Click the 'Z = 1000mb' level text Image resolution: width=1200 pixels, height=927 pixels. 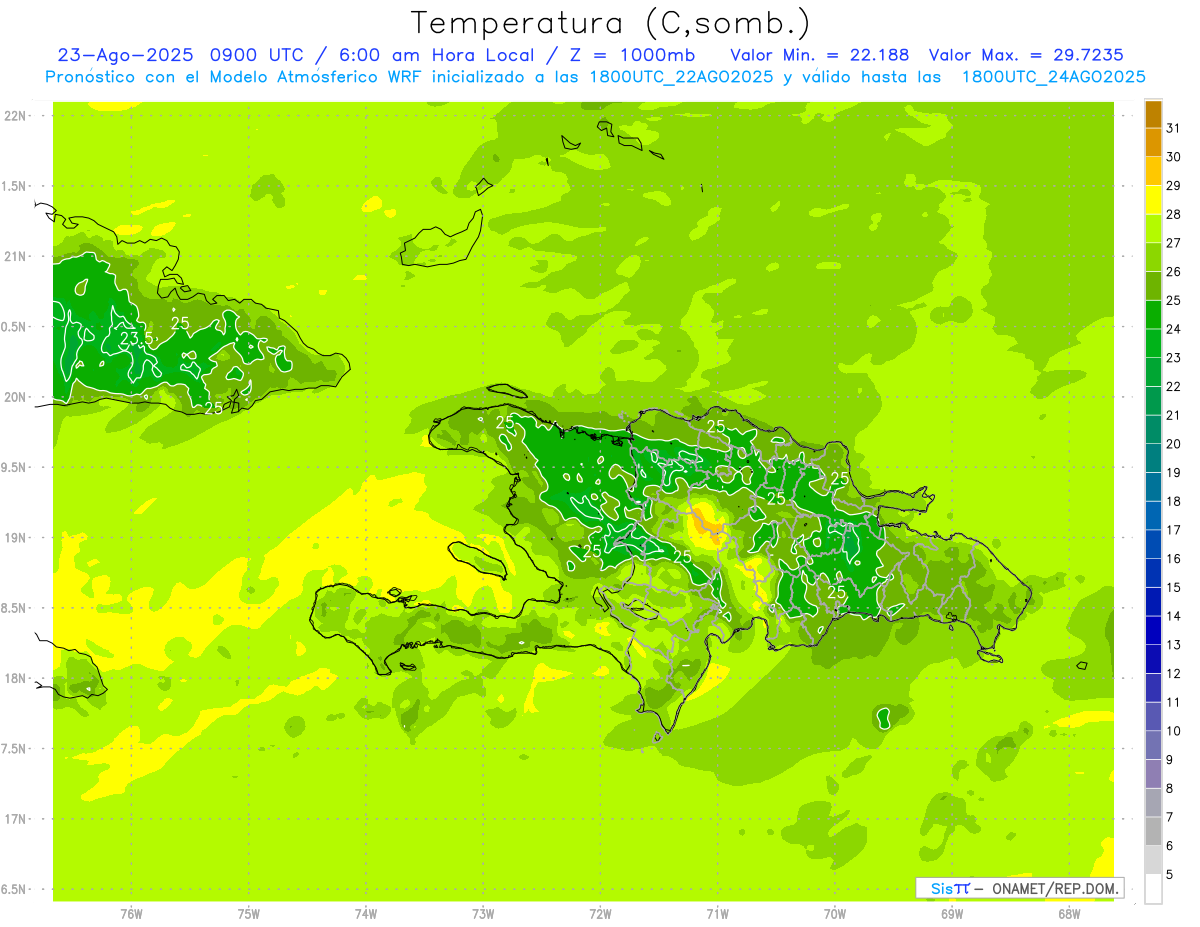tap(630, 55)
